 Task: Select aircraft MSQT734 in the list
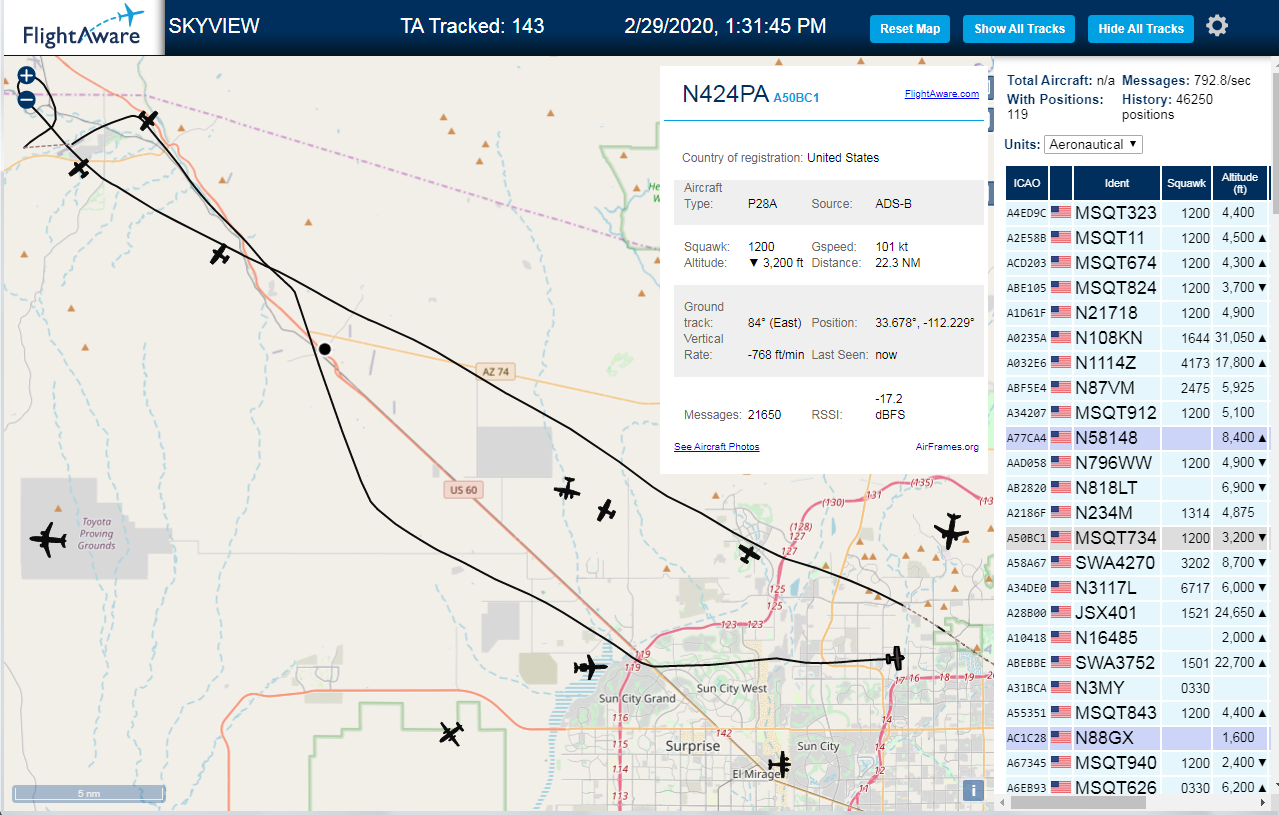pos(1137,538)
